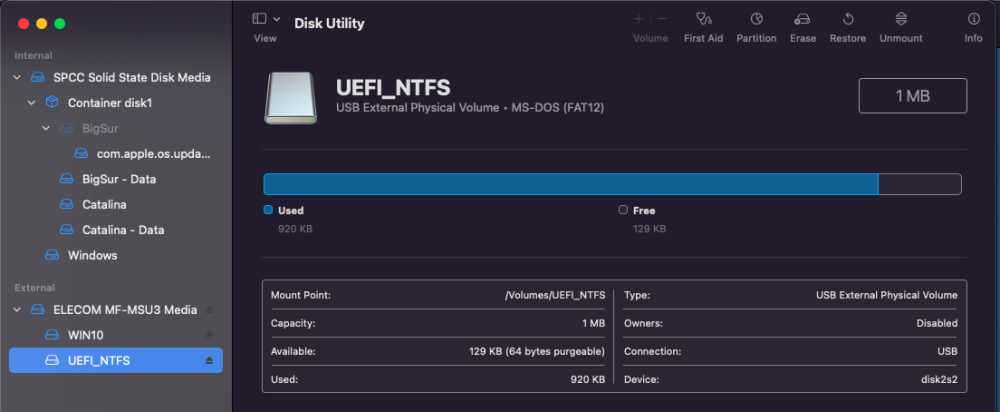
Task: Collapse the BigSur volume group
Action: [x=45, y=128]
